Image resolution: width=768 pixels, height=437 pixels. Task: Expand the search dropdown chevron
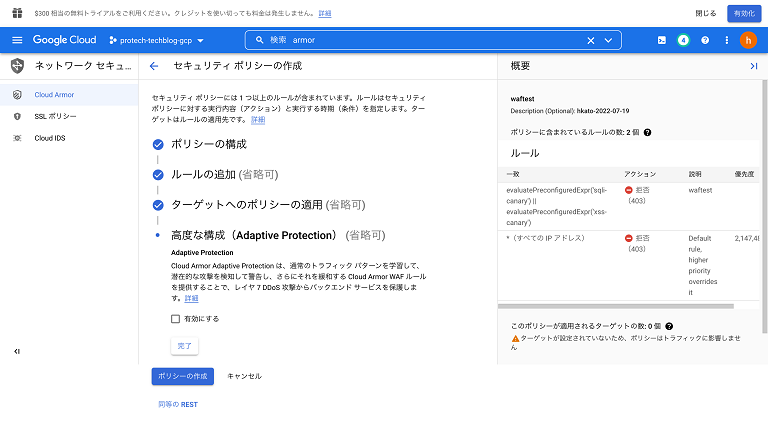[x=608, y=40]
